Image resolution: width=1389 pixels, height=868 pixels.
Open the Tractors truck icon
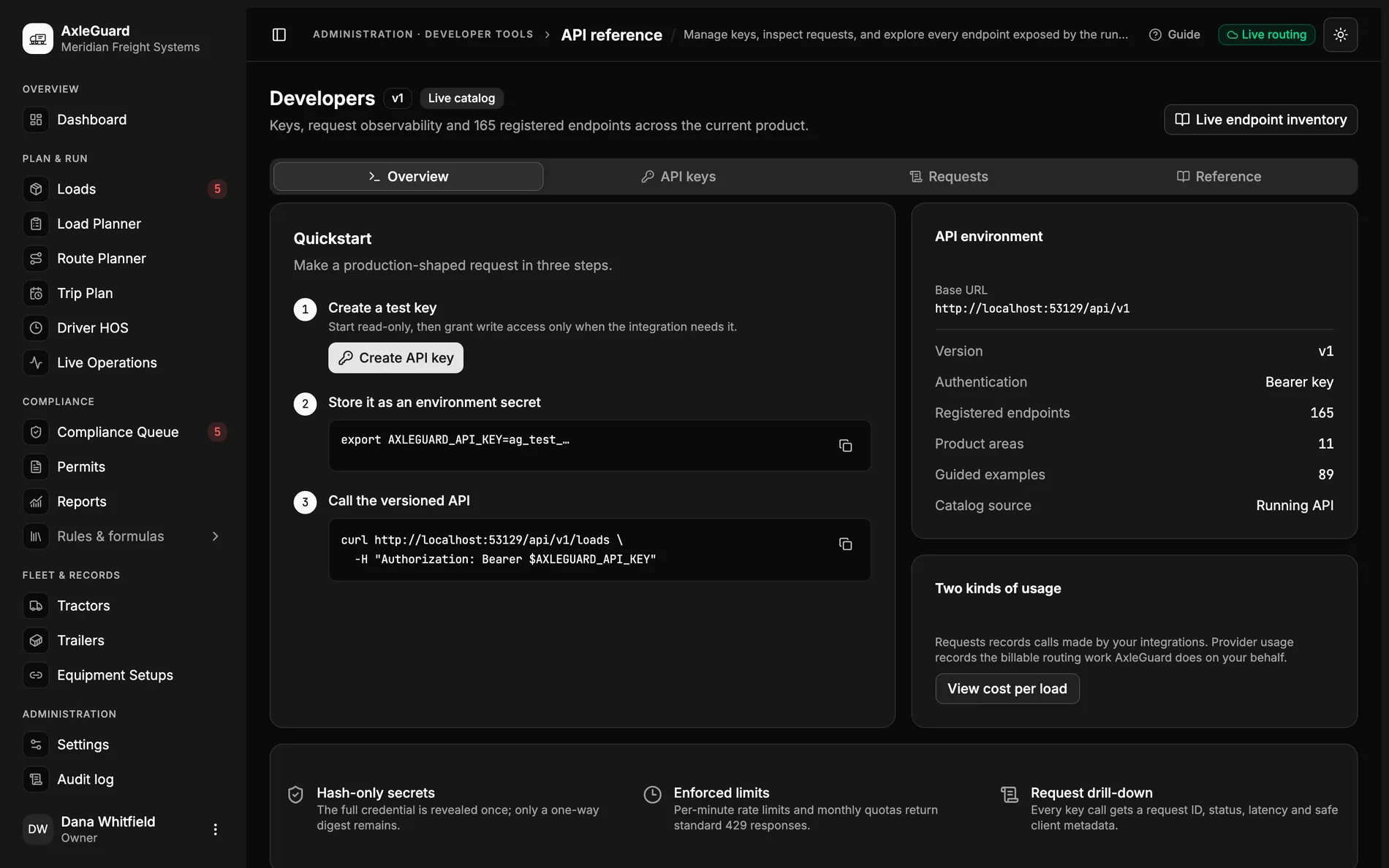click(x=36, y=606)
